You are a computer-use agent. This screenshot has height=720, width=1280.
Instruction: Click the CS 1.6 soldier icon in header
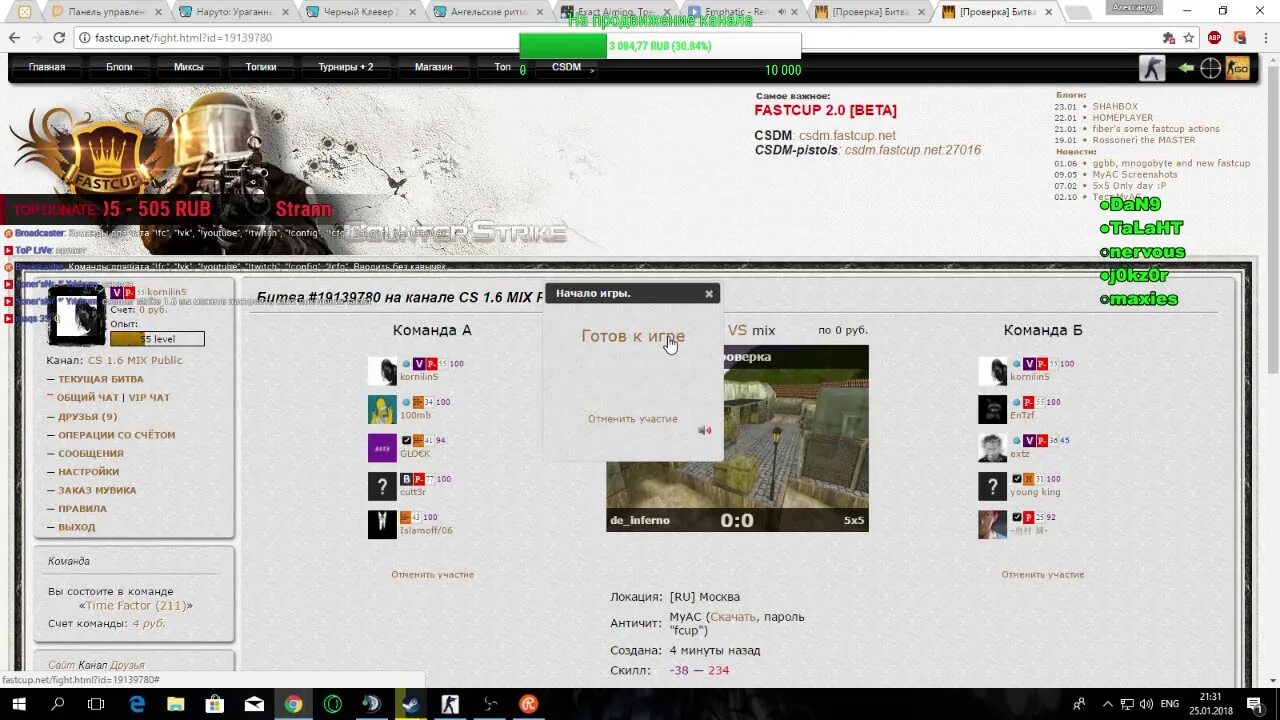tap(1152, 68)
